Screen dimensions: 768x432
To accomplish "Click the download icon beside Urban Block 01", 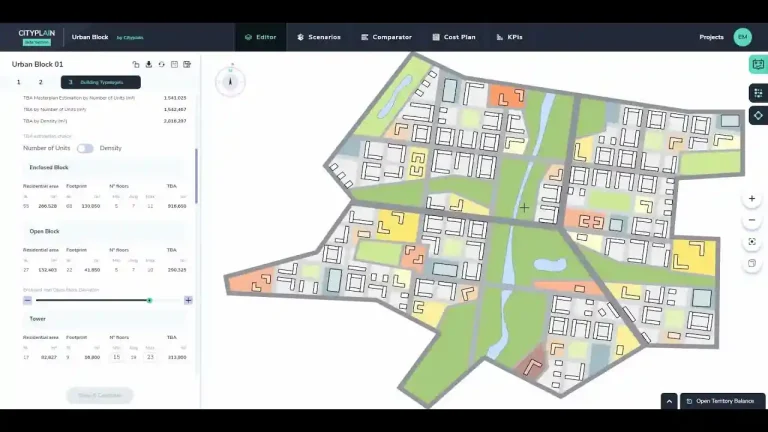I will [x=148, y=64].
